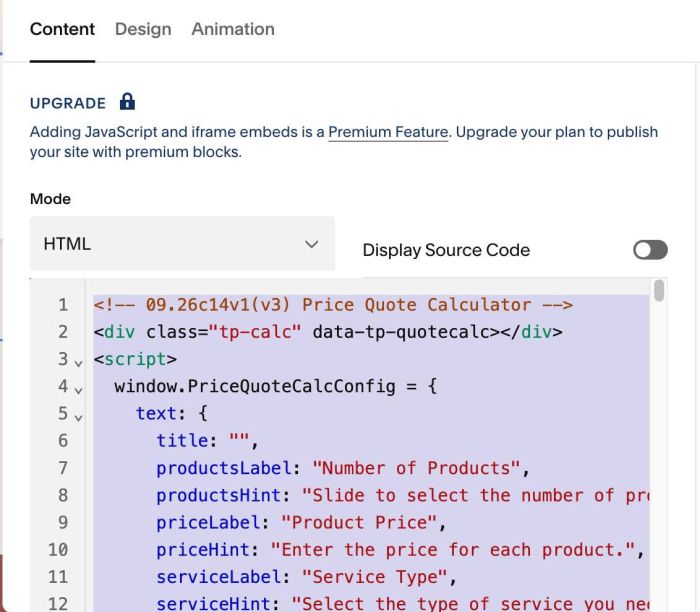Click line number 10 in gutter
Screen dimensions: 700x612
(58, 550)
